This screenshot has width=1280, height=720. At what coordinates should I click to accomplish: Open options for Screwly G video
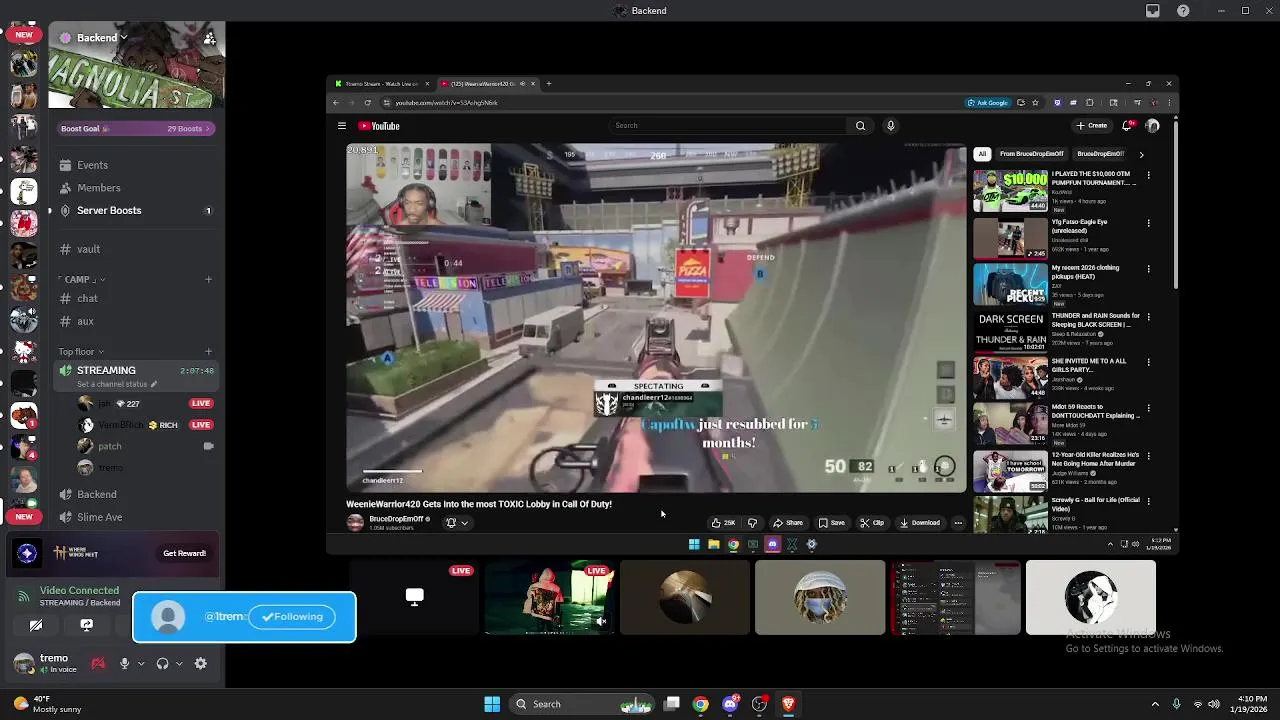(x=1148, y=500)
